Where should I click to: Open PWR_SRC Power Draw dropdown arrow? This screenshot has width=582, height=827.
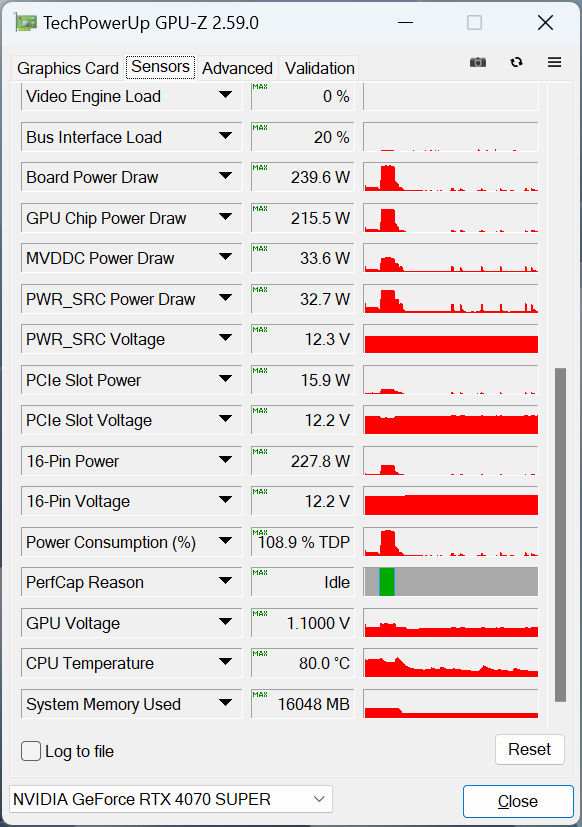(x=225, y=298)
